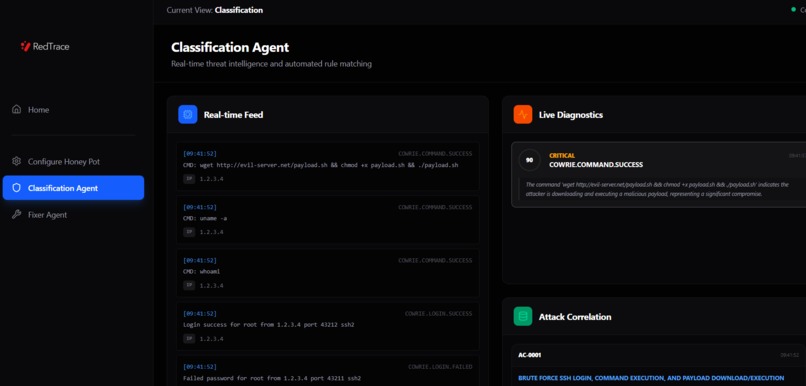This screenshot has height=386, width=806.
Task: Click the green connection status dot
Action: click(x=793, y=10)
